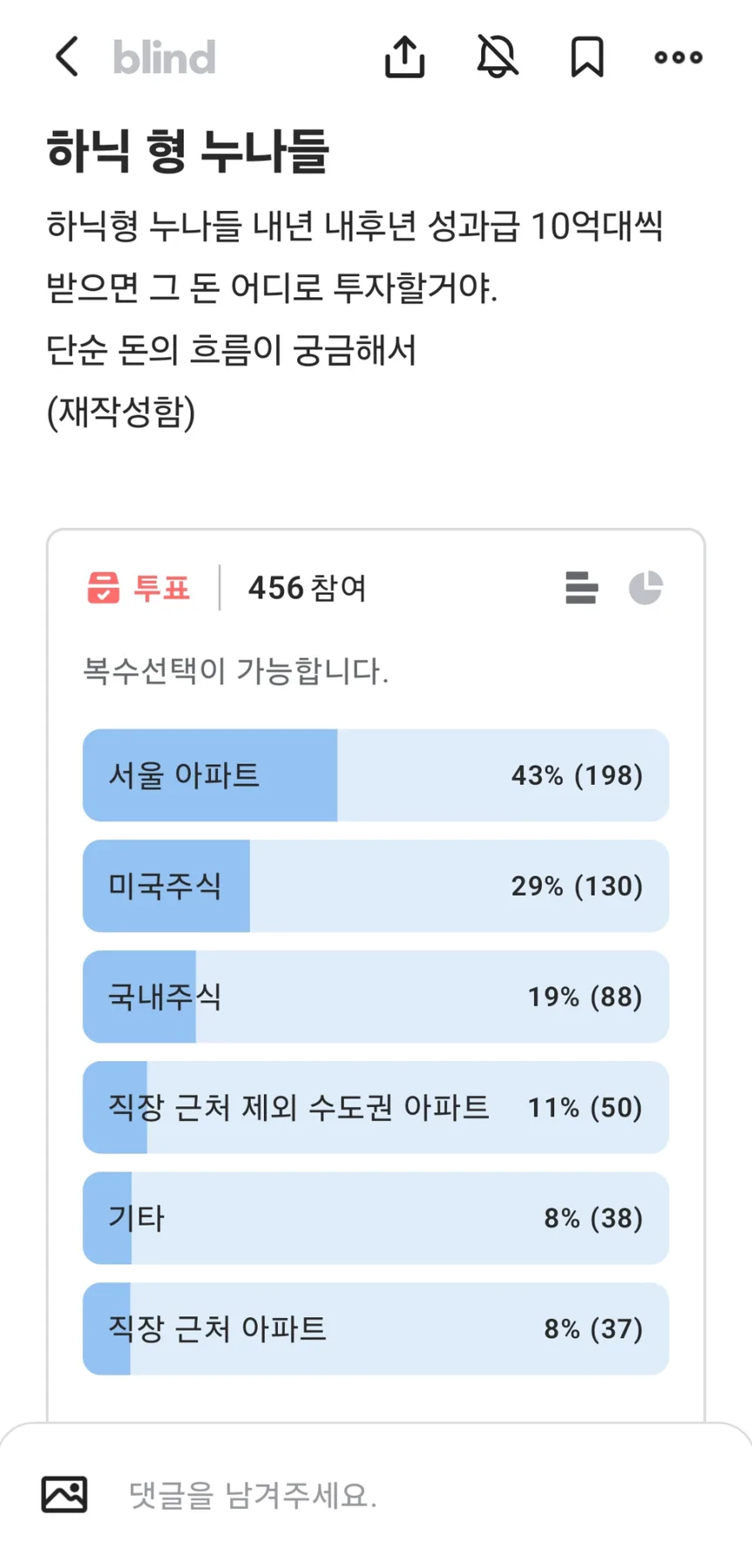
Task: Attach image using the picture icon
Action: click(x=64, y=1495)
